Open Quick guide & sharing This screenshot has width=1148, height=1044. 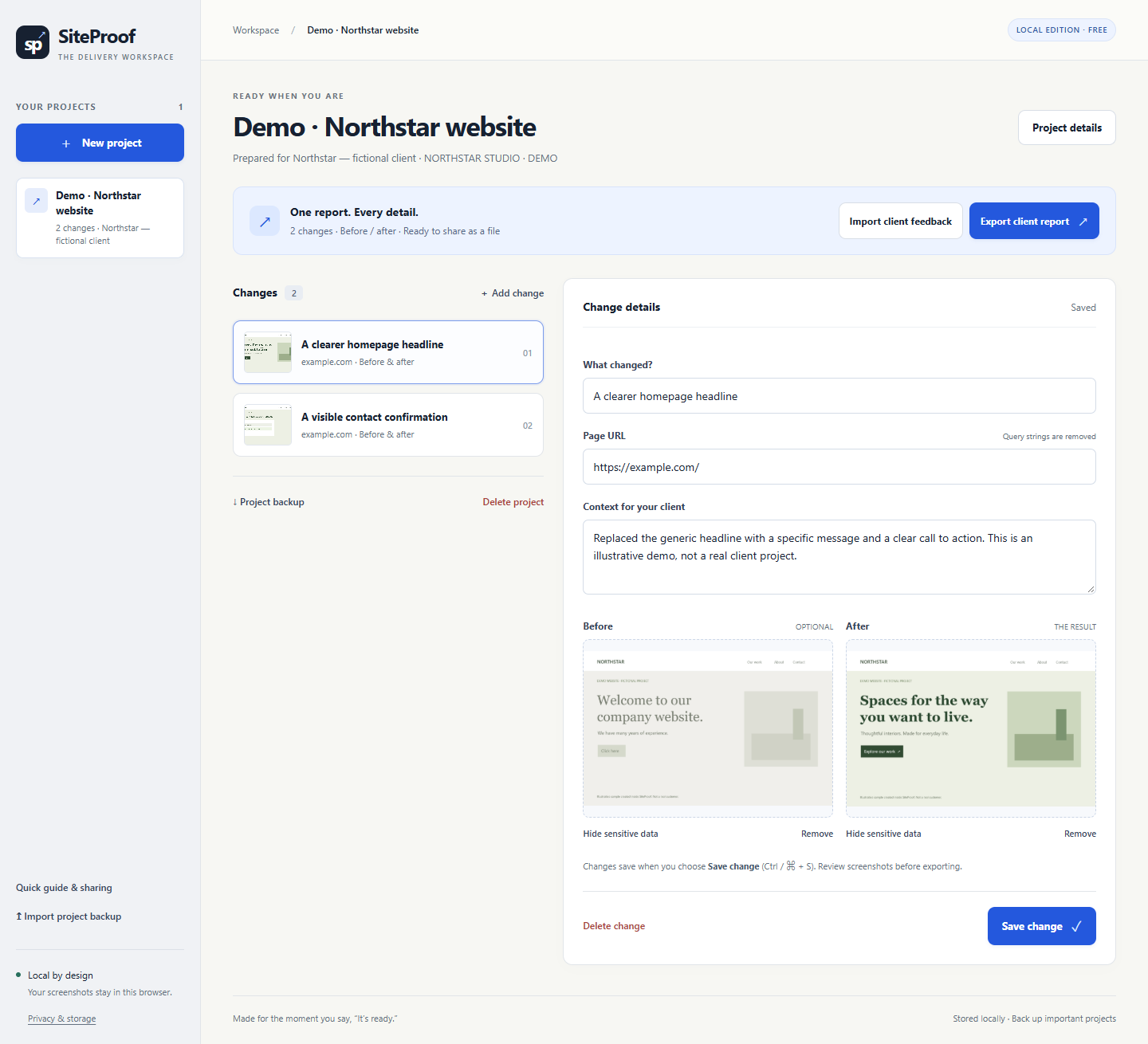(x=64, y=888)
